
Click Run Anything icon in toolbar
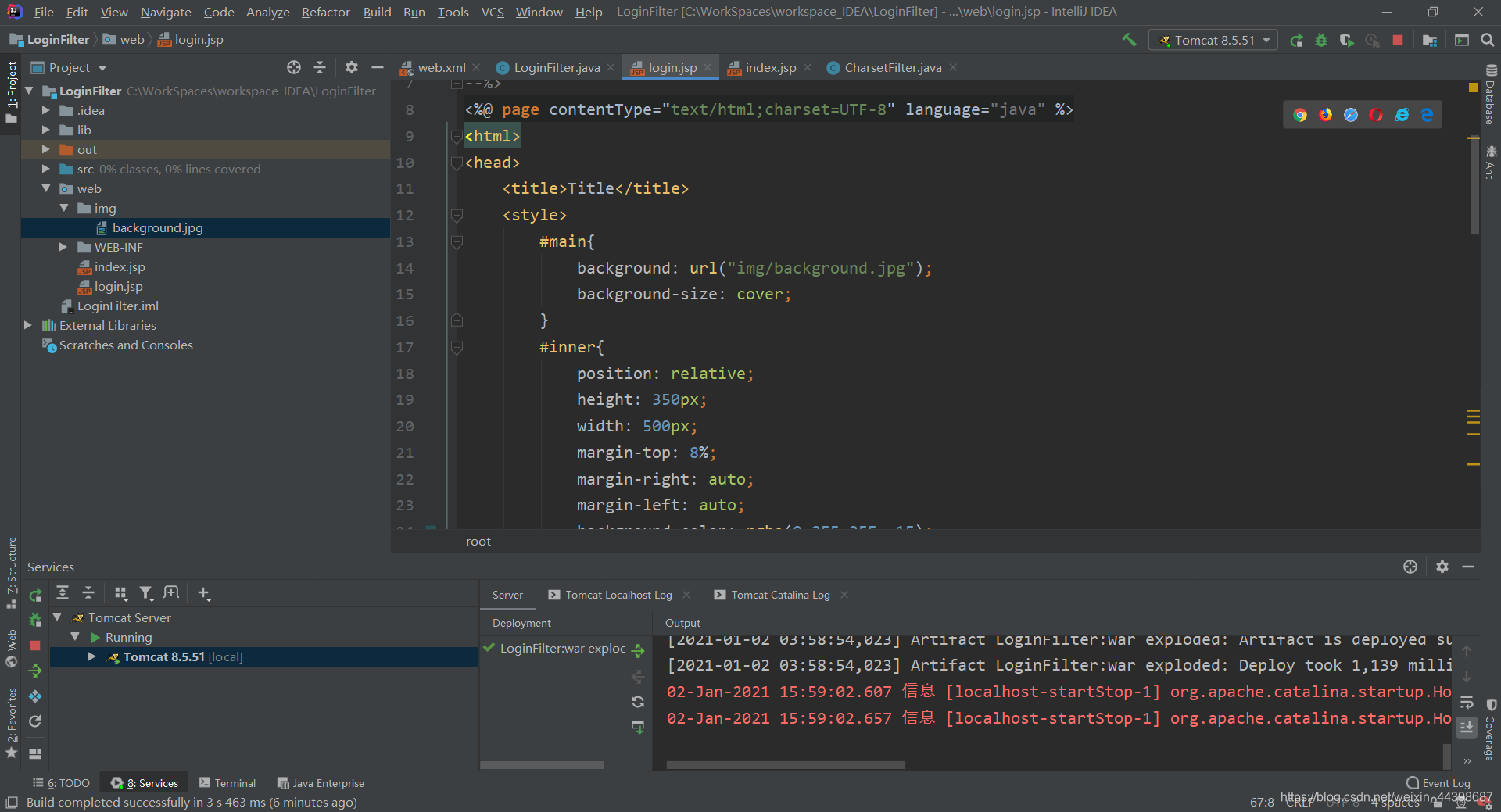coord(1462,40)
